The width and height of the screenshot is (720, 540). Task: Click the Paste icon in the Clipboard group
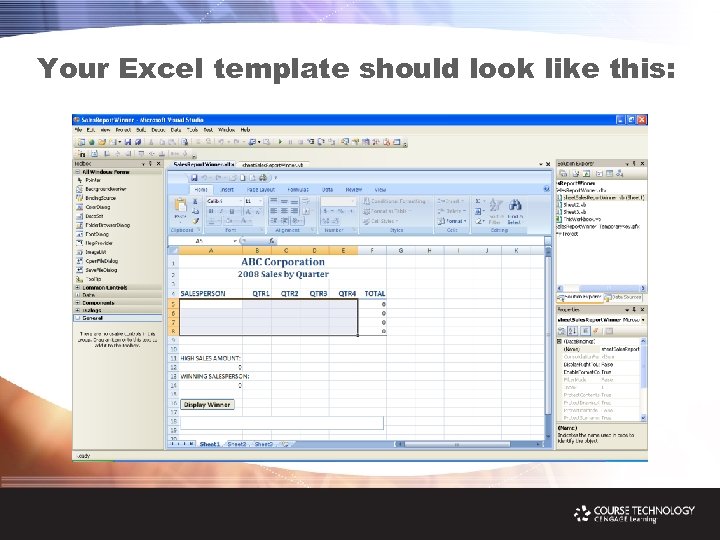tap(180, 207)
